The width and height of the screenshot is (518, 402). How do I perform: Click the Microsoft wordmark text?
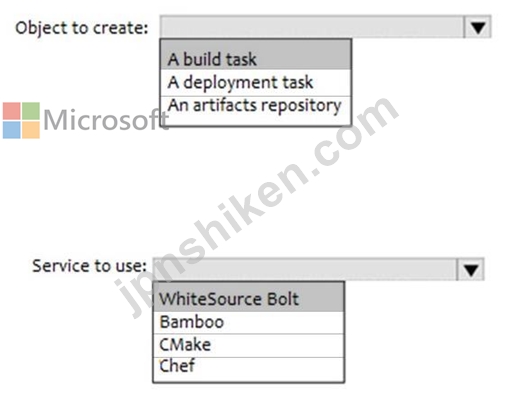pyautogui.click(x=106, y=120)
